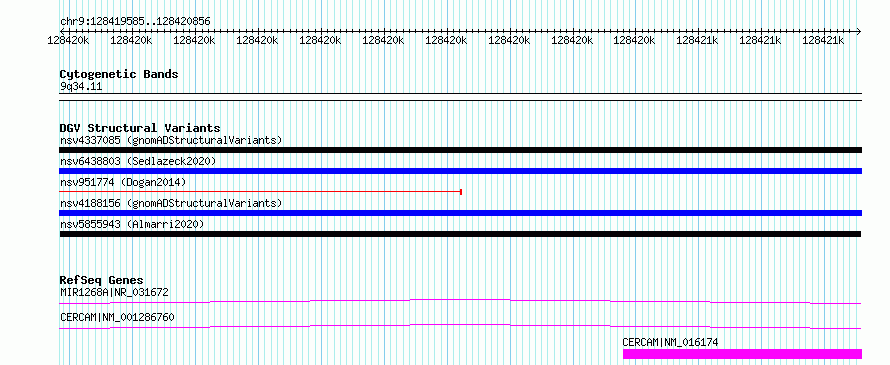Open variant nsv6438803 (Sedlazeck2020) label
This screenshot has height=365, width=890.
point(138,161)
